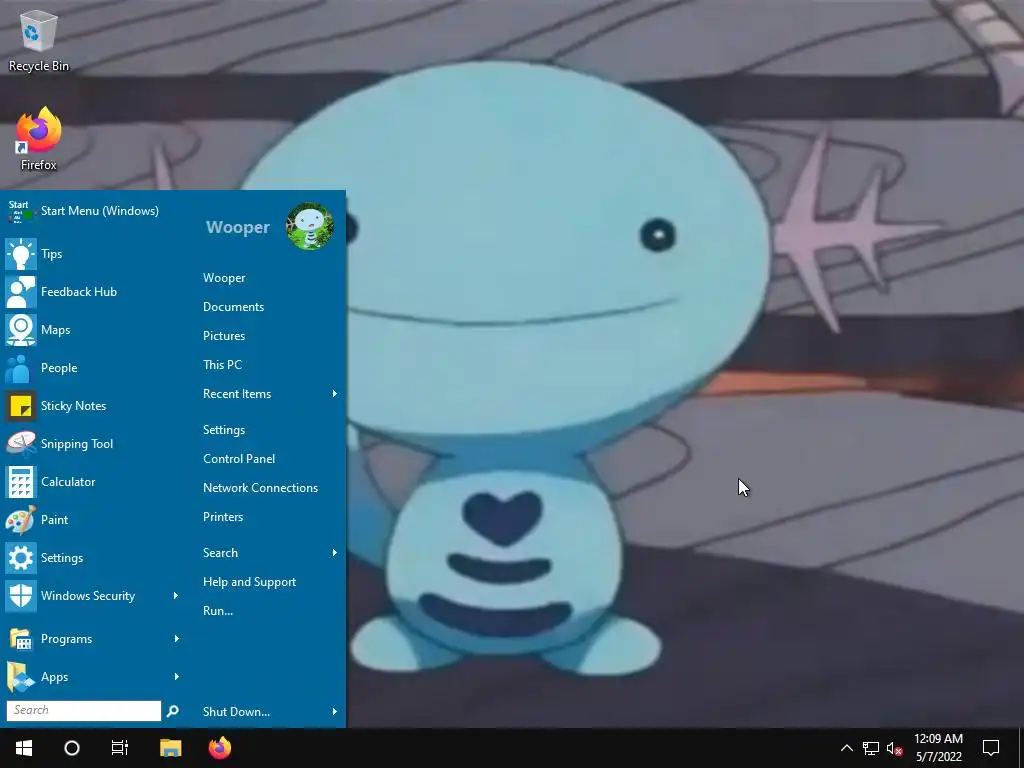Screen dimensions: 1024x768
Task: Open the Recycle Bin desktop icon
Action: click(39, 40)
